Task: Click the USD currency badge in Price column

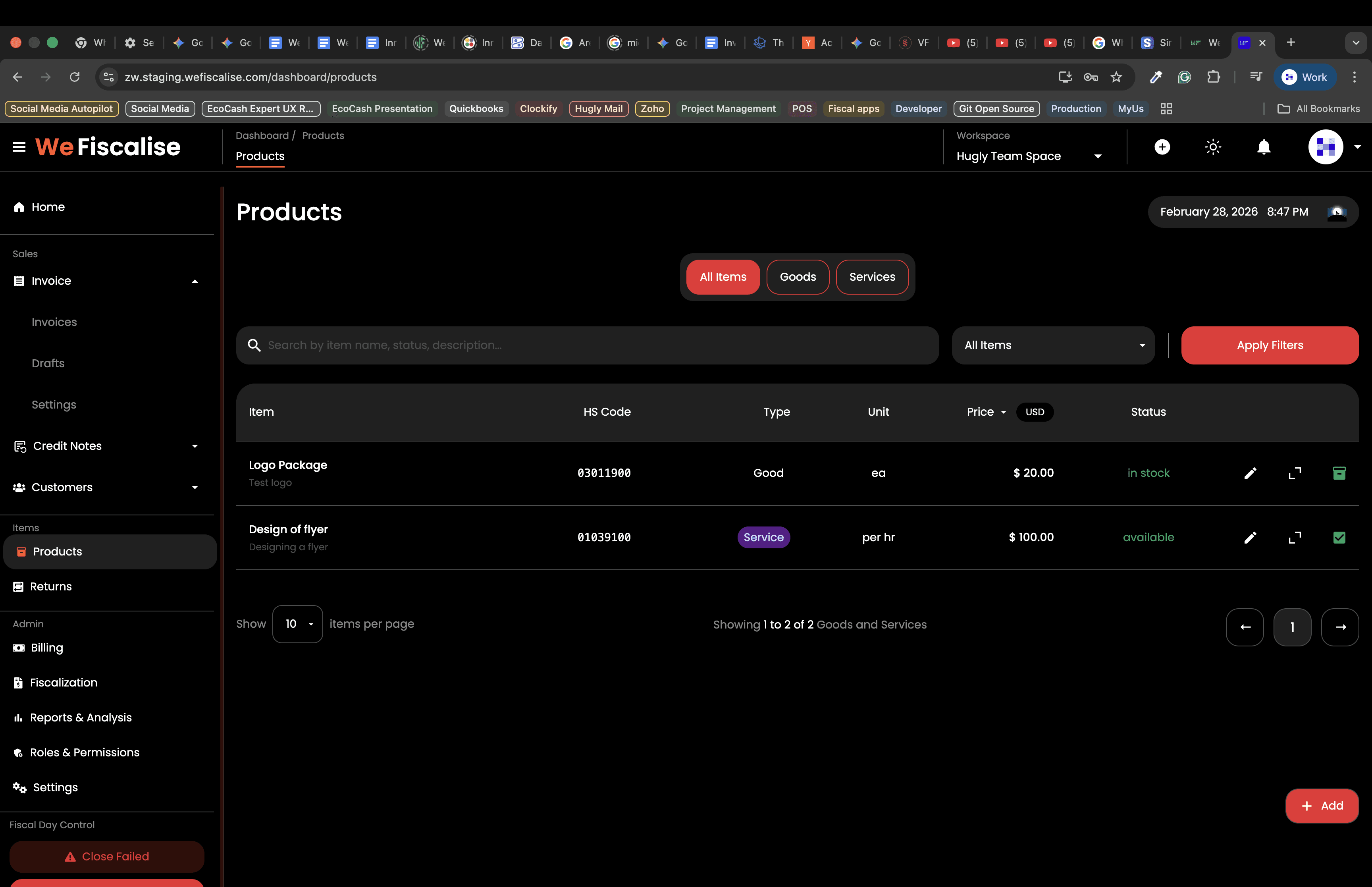Action: [1034, 413]
